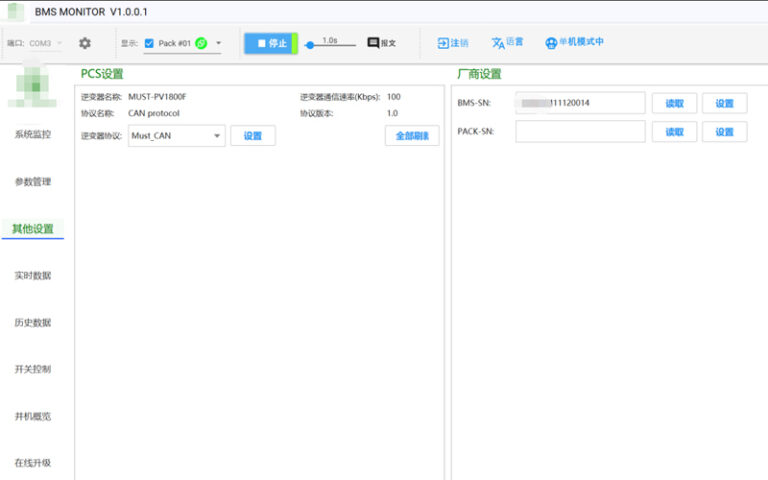This screenshot has width=768, height=480.
Task: Open the gear settings icon beside the port
Action: (85, 43)
